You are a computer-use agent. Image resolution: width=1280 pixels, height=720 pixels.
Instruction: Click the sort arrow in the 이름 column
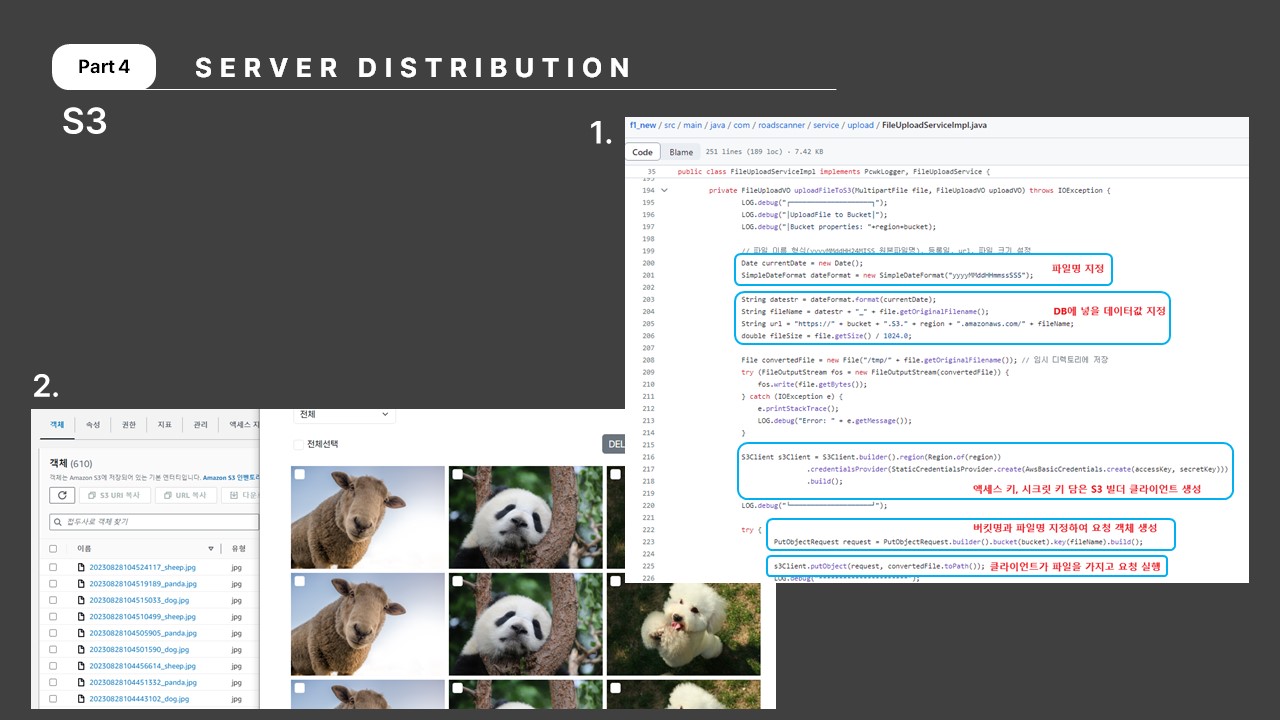tap(211, 549)
